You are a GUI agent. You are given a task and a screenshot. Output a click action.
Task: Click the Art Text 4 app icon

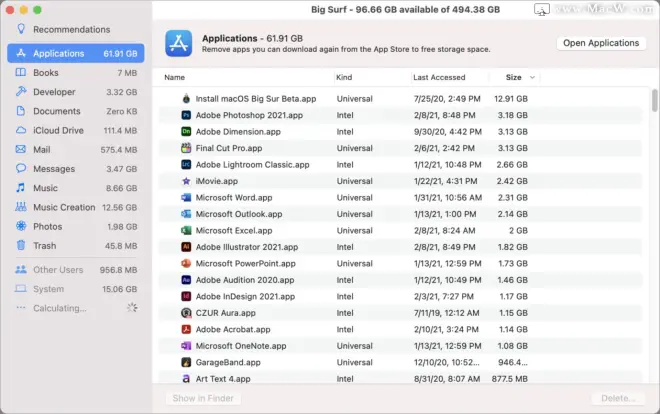point(186,379)
